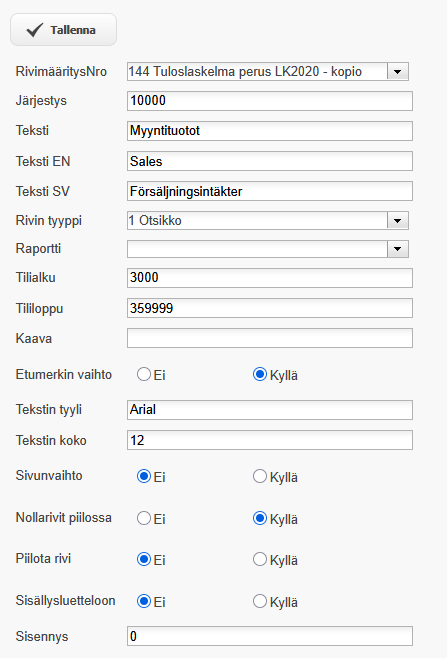Click the Tililoppu field with 359999
The height and width of the screenshot is (658, 447).
click(270, 308)
